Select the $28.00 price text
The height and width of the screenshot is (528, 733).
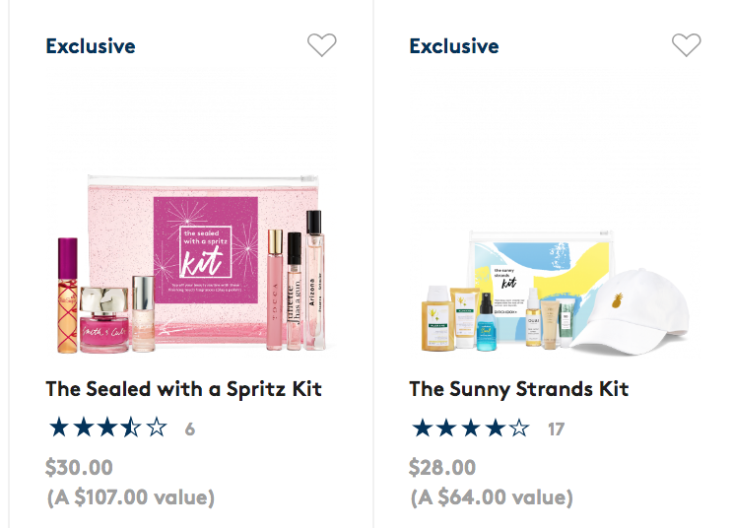(x=443, y=467)
